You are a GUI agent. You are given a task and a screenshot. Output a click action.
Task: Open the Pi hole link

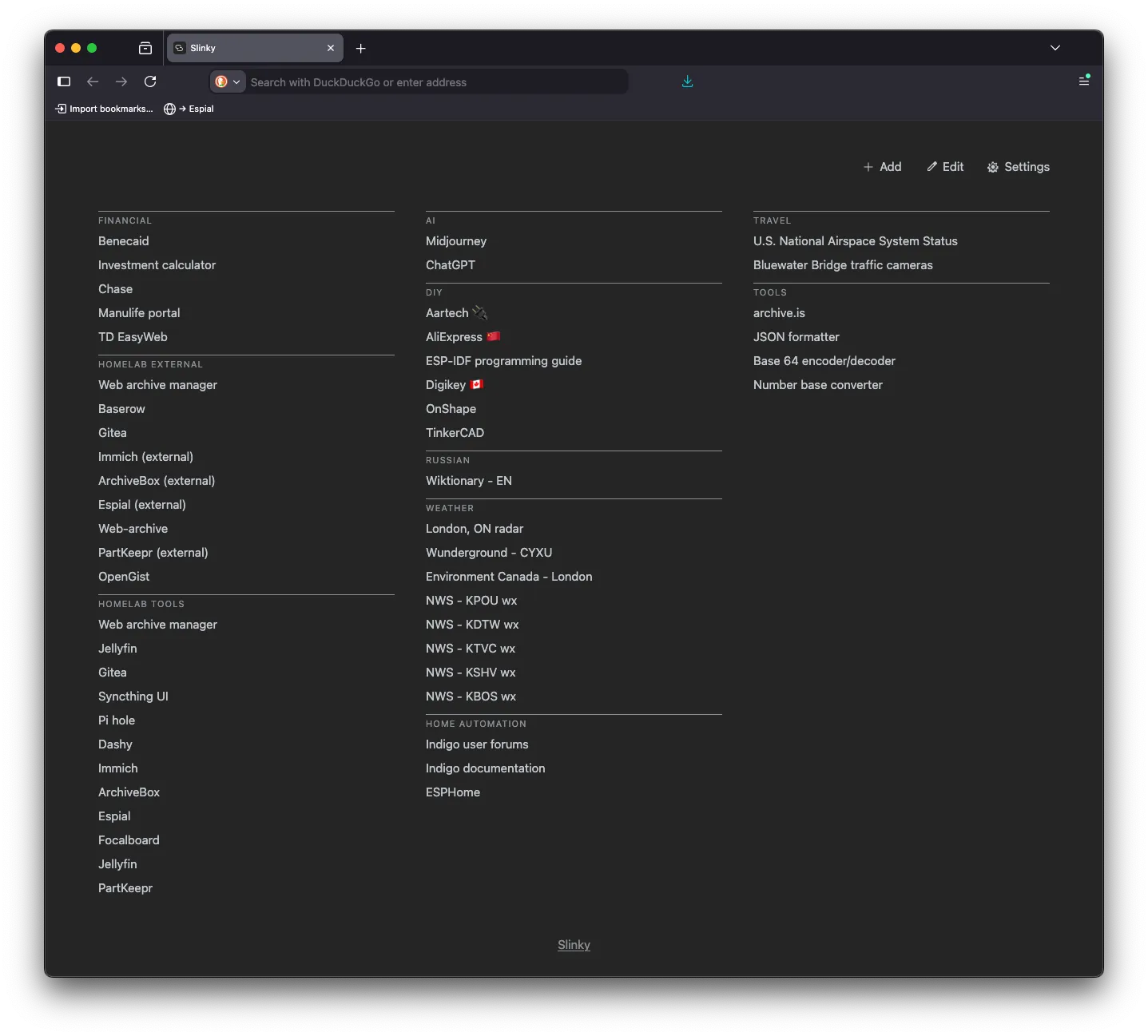point(117,720)
